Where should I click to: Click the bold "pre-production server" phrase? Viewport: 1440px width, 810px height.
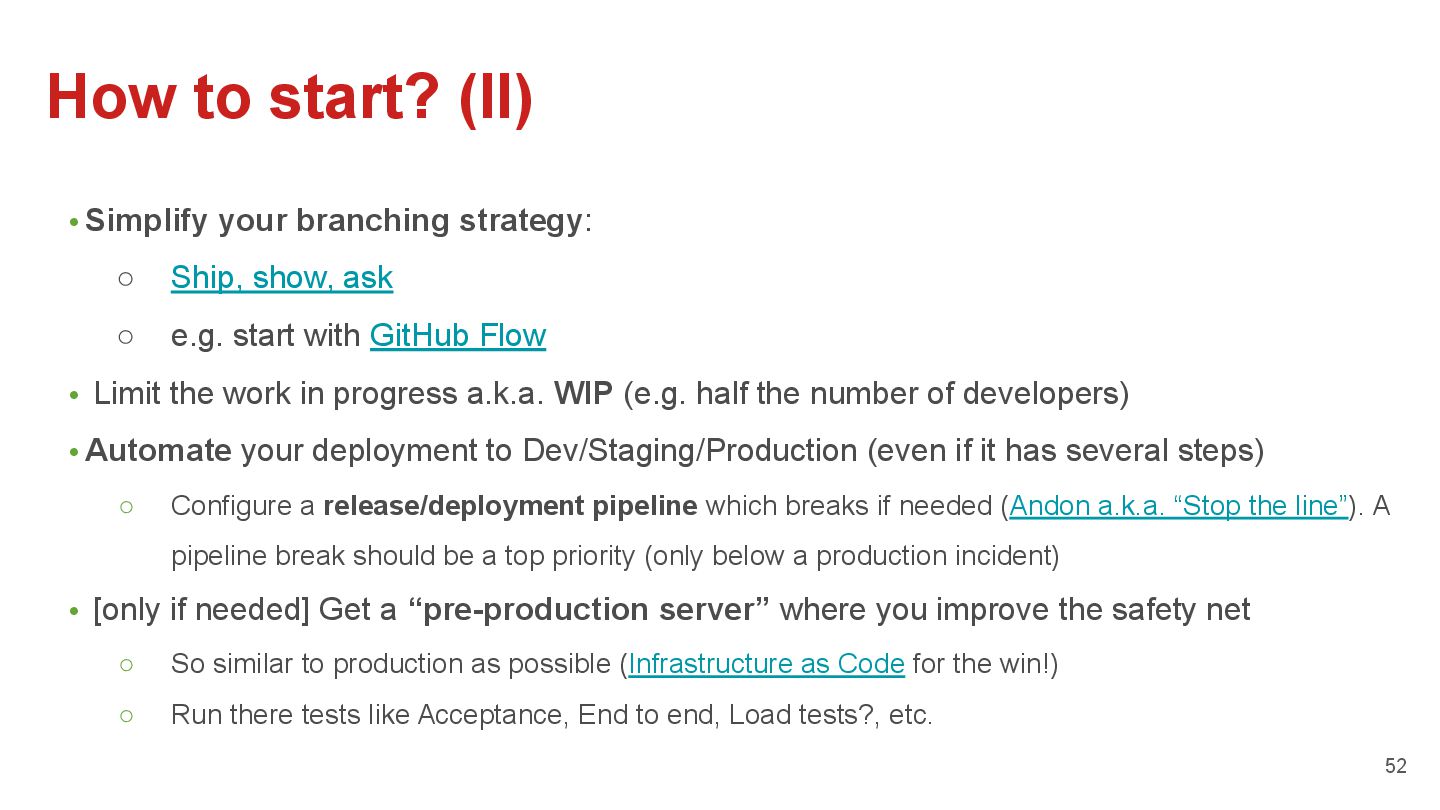click(x=590, y=610)
